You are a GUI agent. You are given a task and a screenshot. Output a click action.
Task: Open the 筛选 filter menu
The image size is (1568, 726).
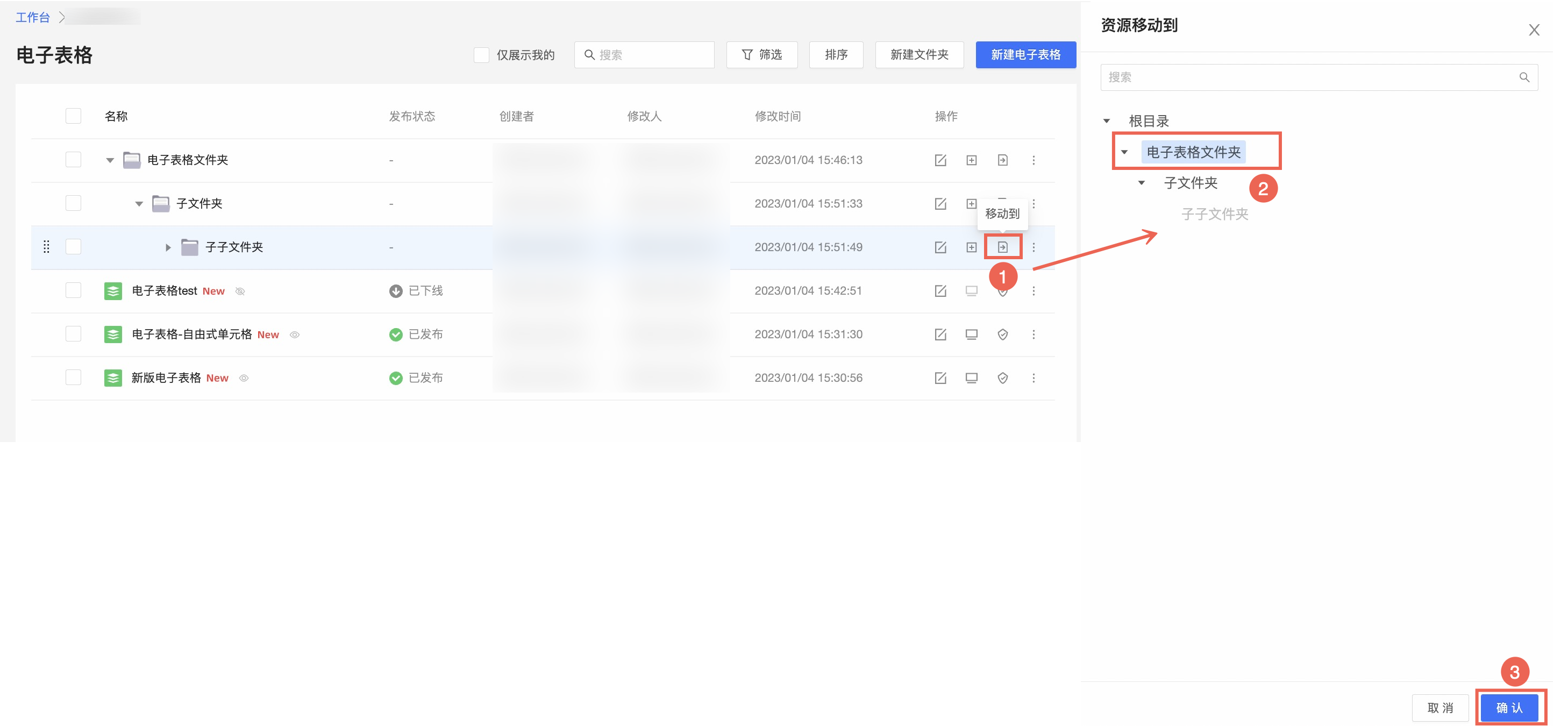click(761, 55)
